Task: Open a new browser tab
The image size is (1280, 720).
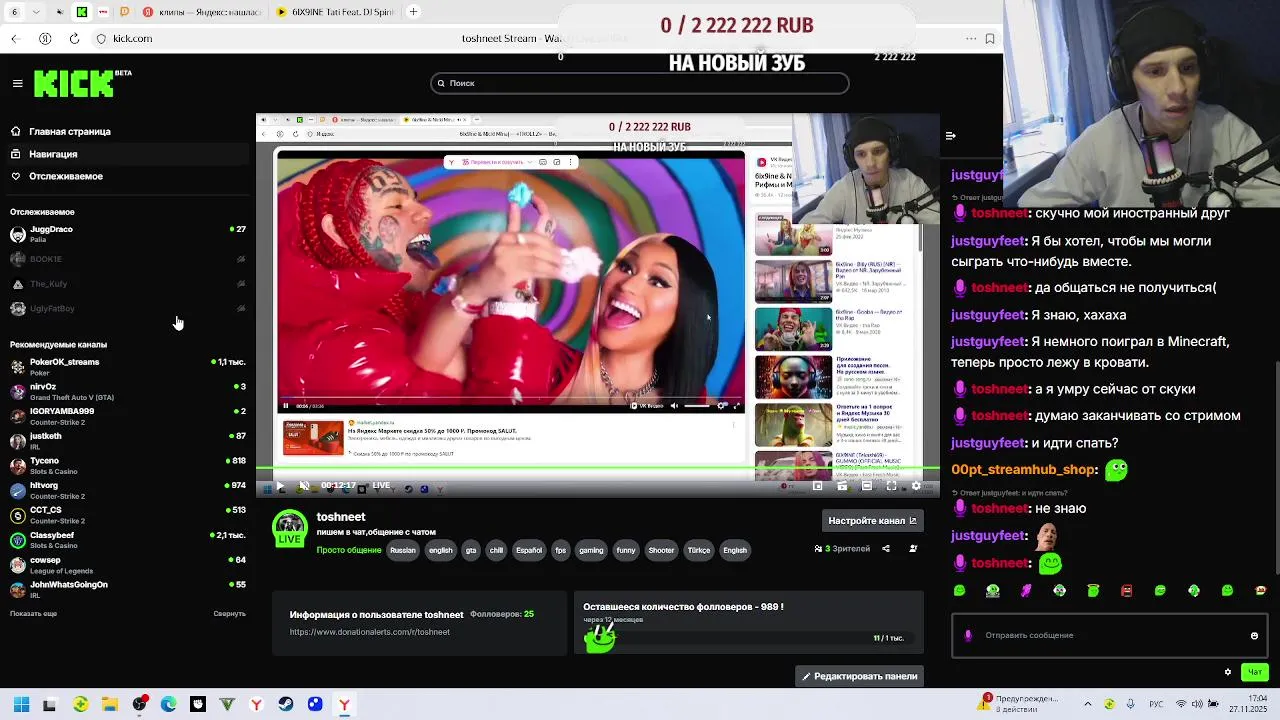Action: (413, 12)
